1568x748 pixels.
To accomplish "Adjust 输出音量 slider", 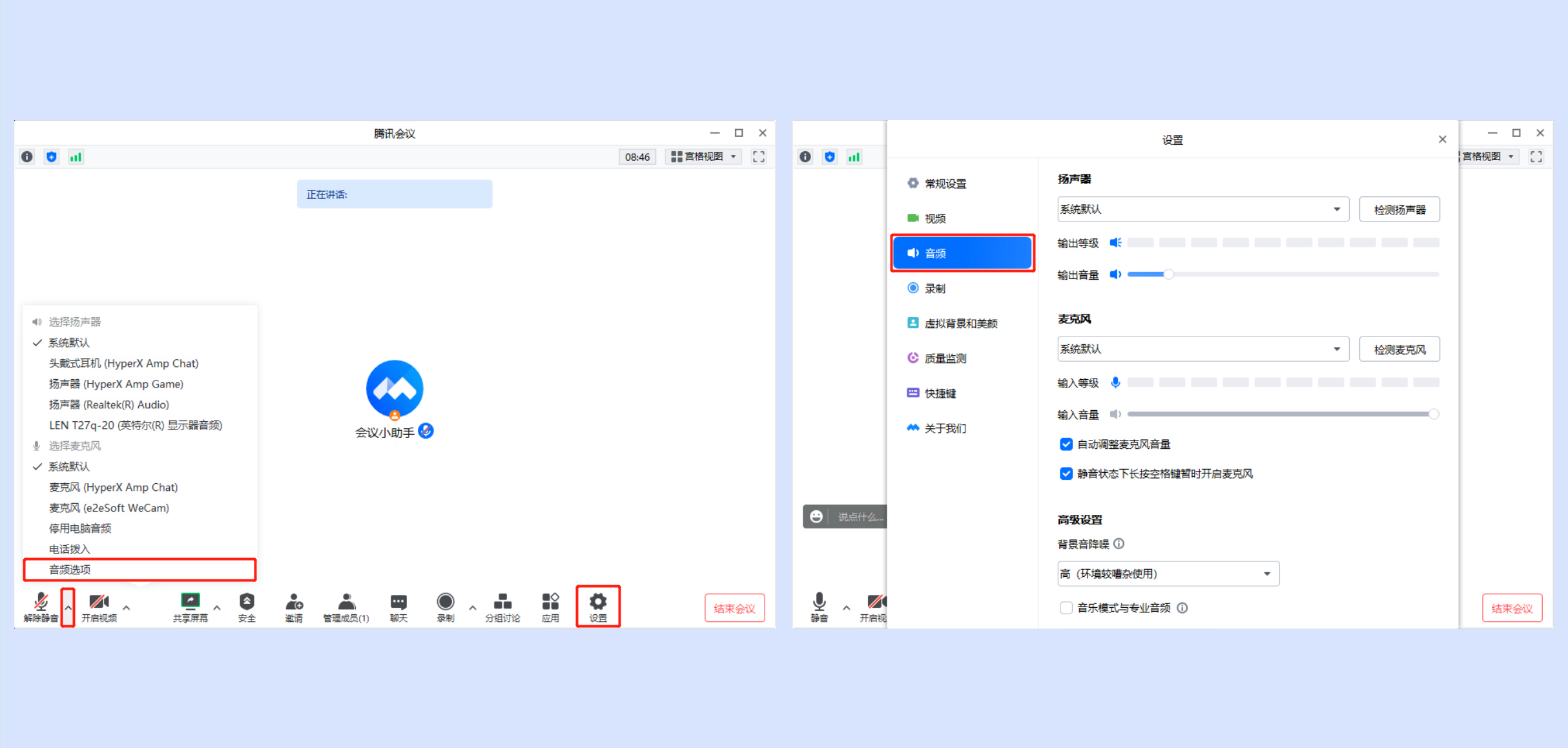I will 1283,275.
